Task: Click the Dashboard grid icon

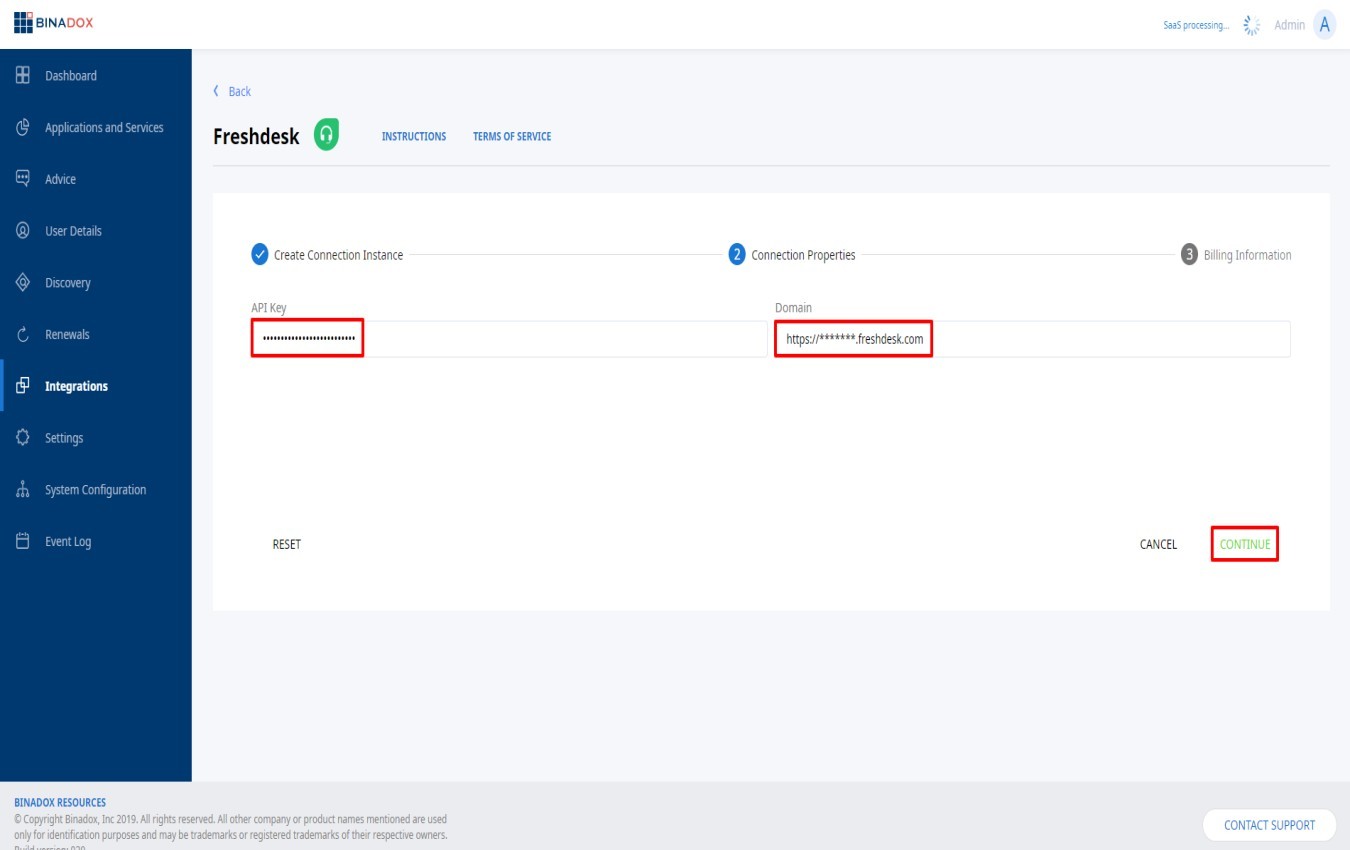Action: click(22, 76)
